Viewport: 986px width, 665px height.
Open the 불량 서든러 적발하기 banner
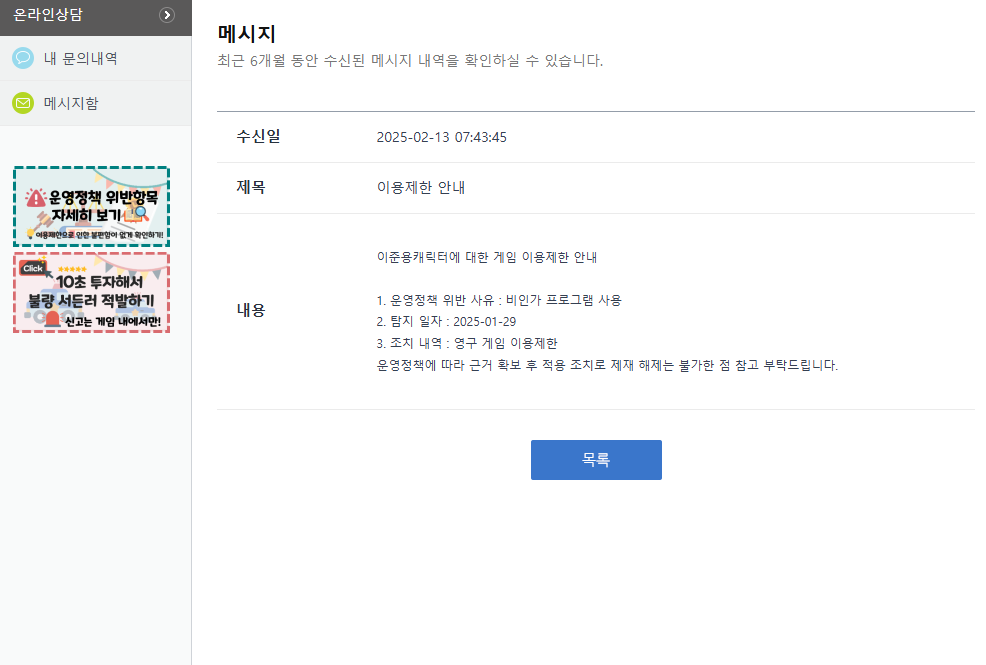[91, 292]
